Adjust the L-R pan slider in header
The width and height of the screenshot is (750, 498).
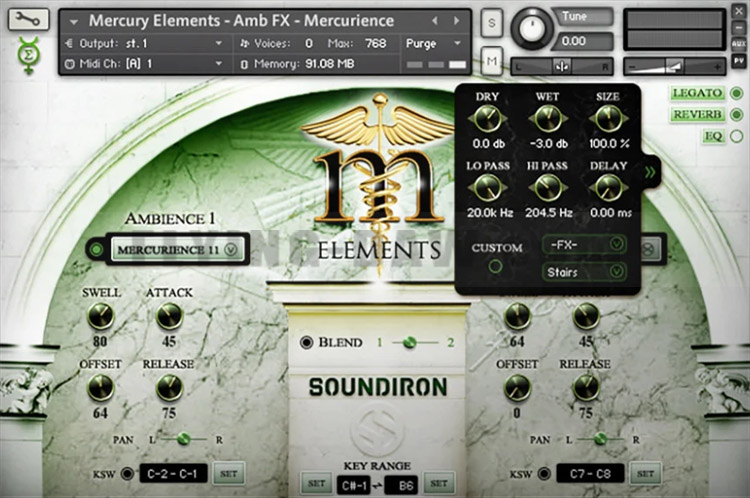pos(562,66)
